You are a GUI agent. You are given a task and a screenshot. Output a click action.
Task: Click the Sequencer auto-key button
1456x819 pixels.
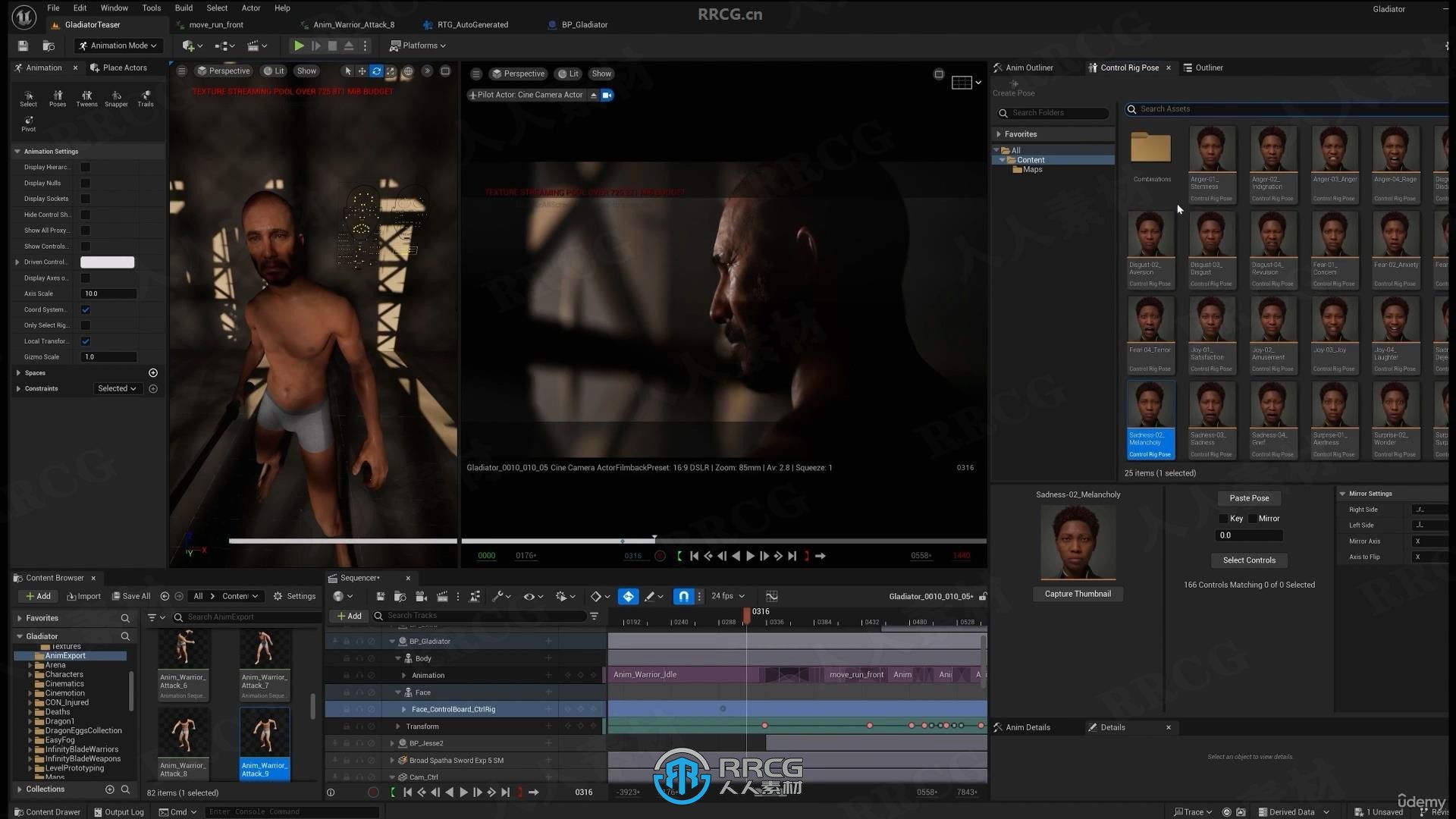[x=628, y=597]
